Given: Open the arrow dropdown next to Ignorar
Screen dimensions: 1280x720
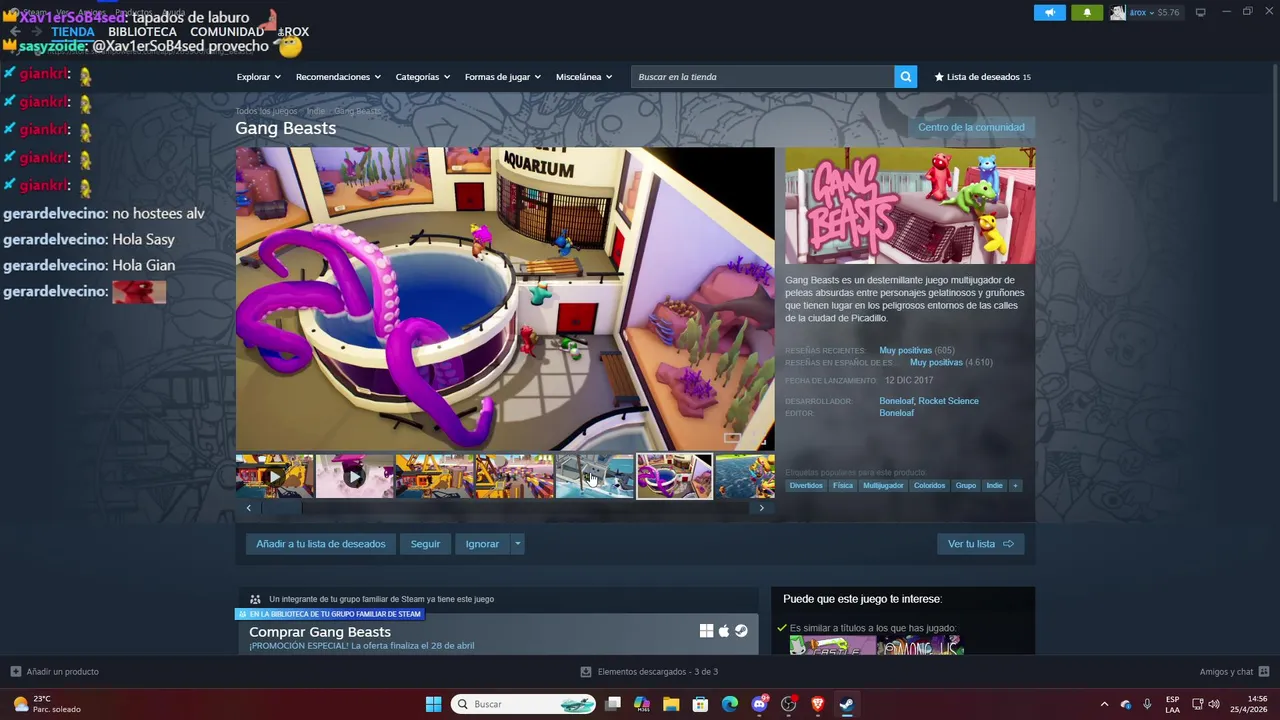Looking at the screenshot, I should tap(517, 544).
